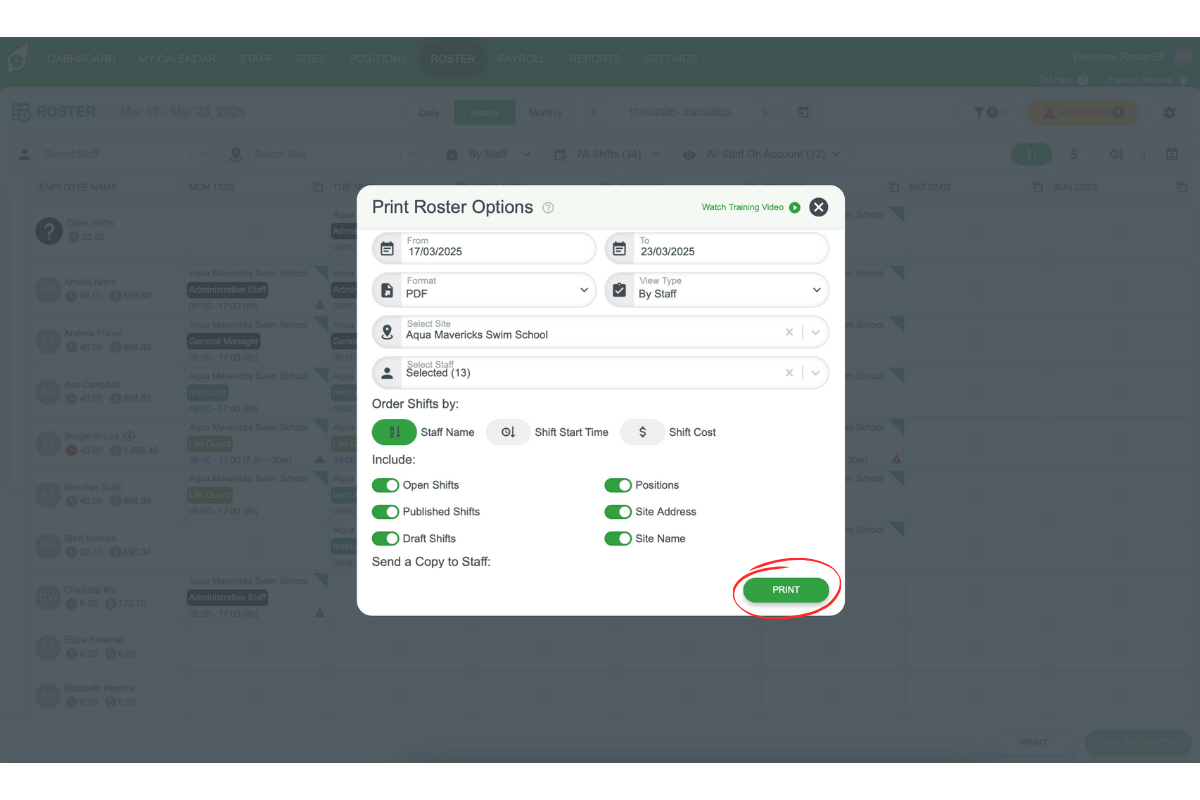Viewport: 1200px width, 800px height.
Task: Click the location pin icon in Select Site
Action: 387,331
